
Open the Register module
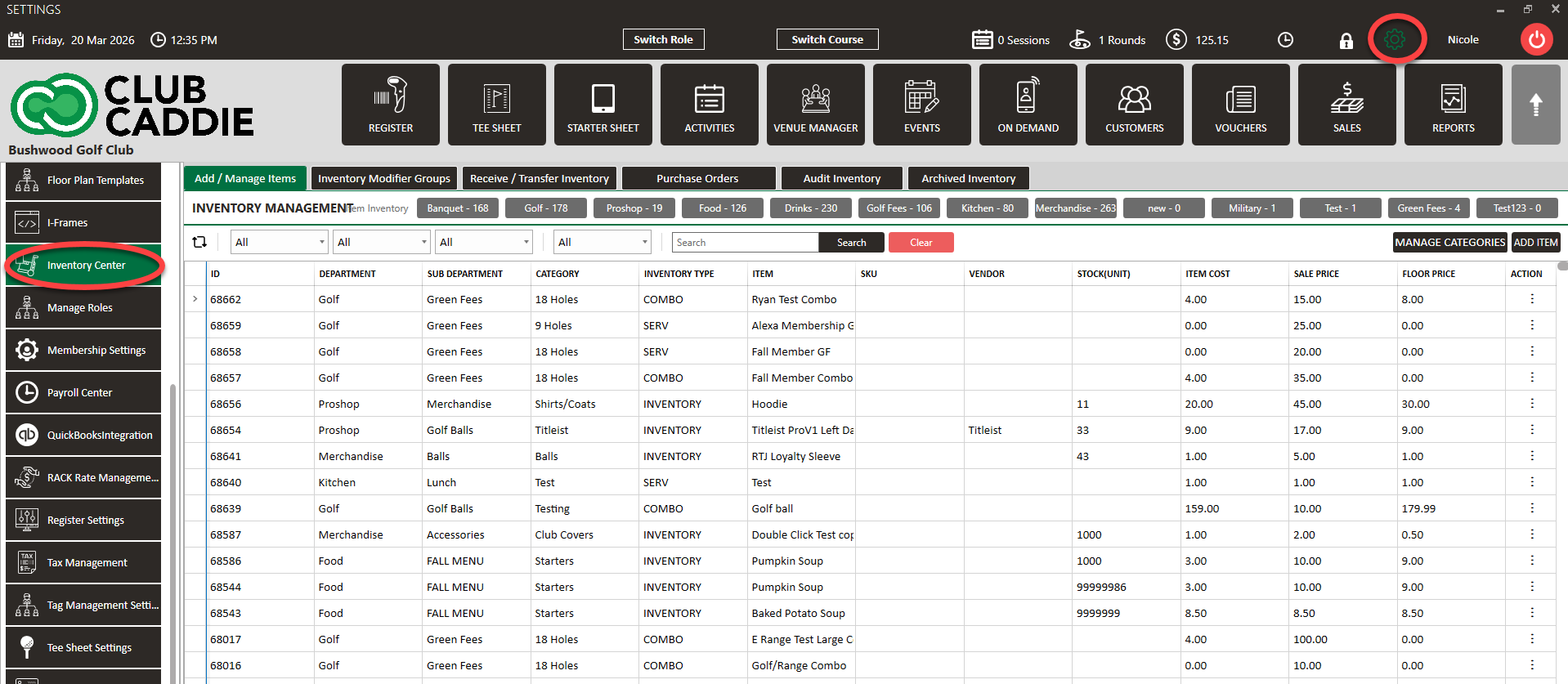pos(390,105)
